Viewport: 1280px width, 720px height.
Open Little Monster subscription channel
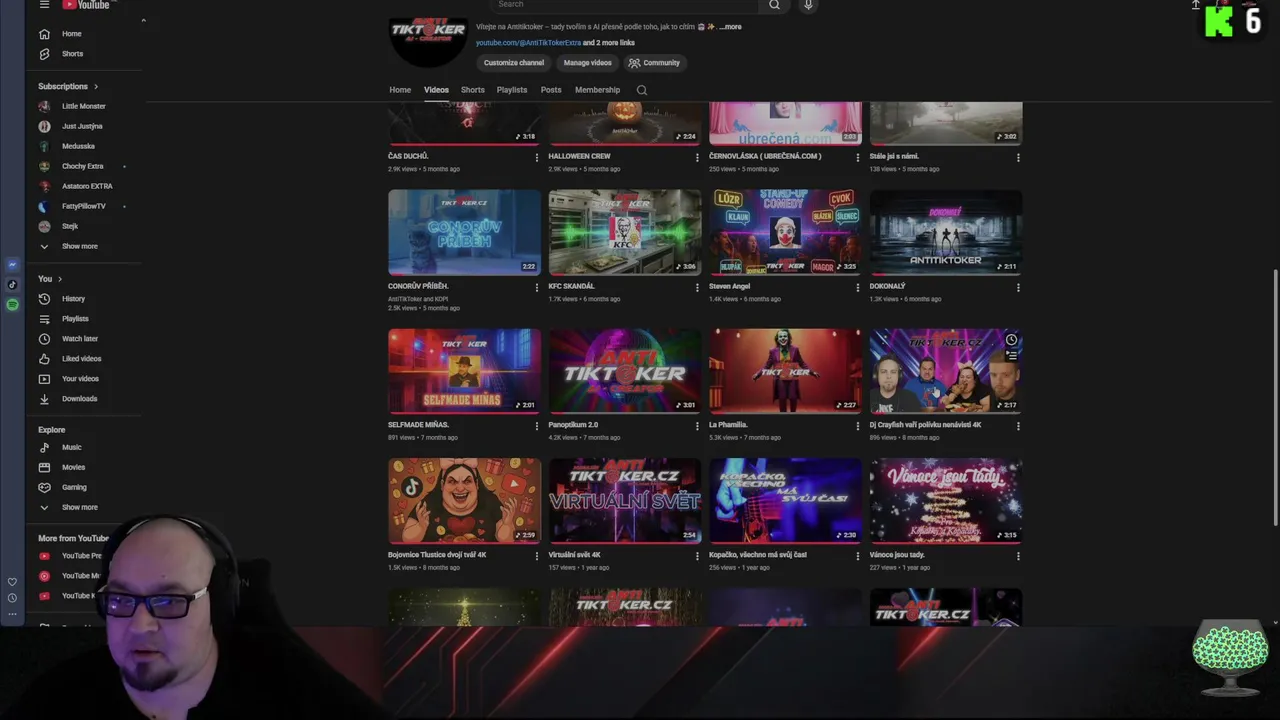(x=83, y=106)
